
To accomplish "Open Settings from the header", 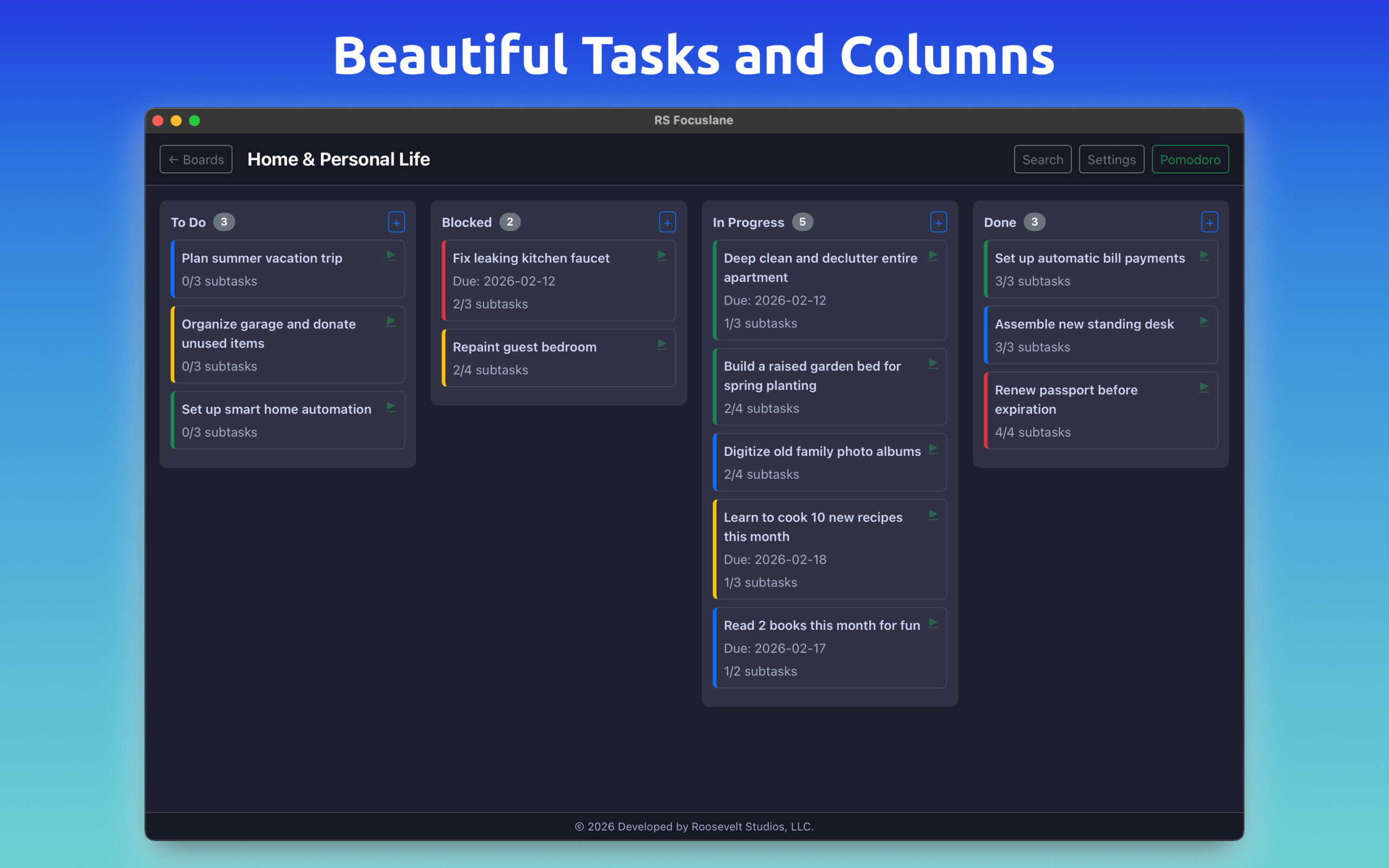I will (x=1111, y=159).
